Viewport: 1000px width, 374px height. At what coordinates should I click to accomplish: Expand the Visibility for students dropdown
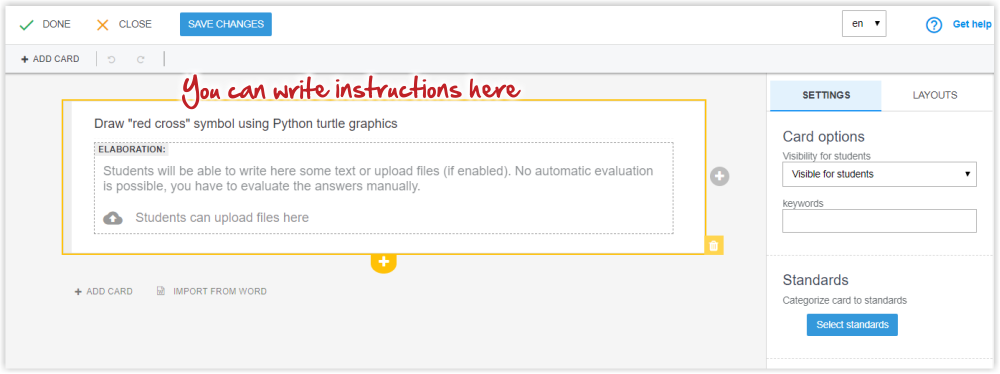point(879,174)
